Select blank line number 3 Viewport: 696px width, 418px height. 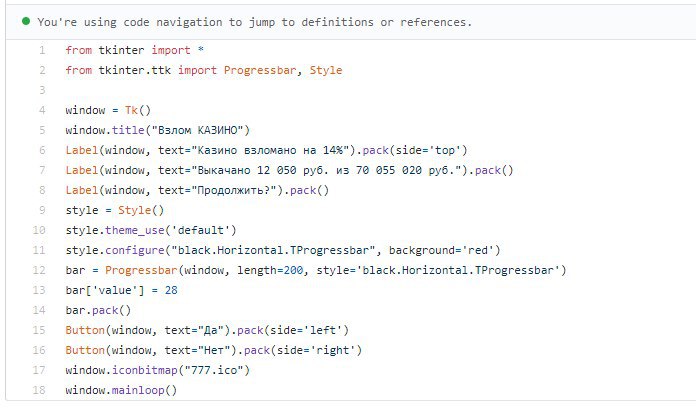click(x=42, y=90)
